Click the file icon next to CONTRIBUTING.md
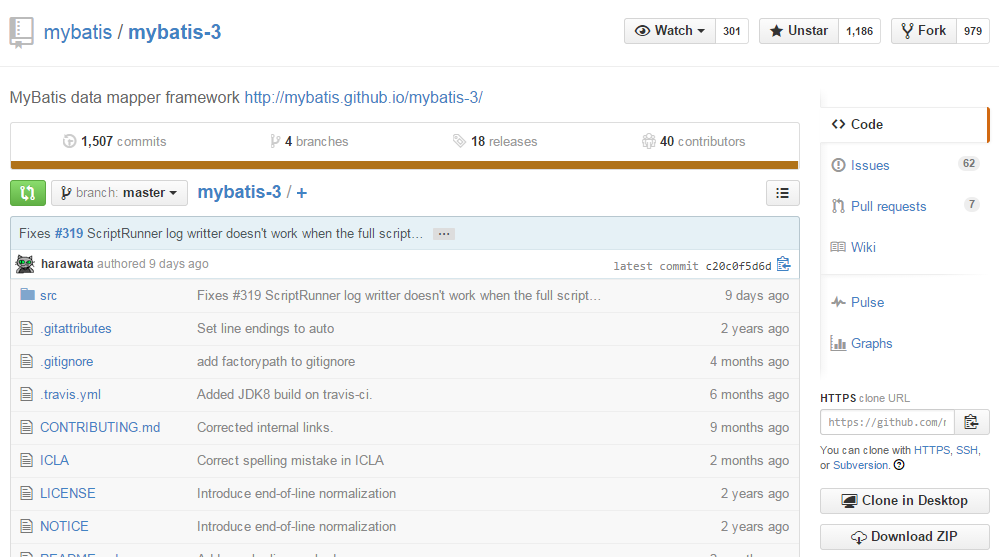Viewport: 999px width, 557px height. pyautogui.click(x=26, y=427)
